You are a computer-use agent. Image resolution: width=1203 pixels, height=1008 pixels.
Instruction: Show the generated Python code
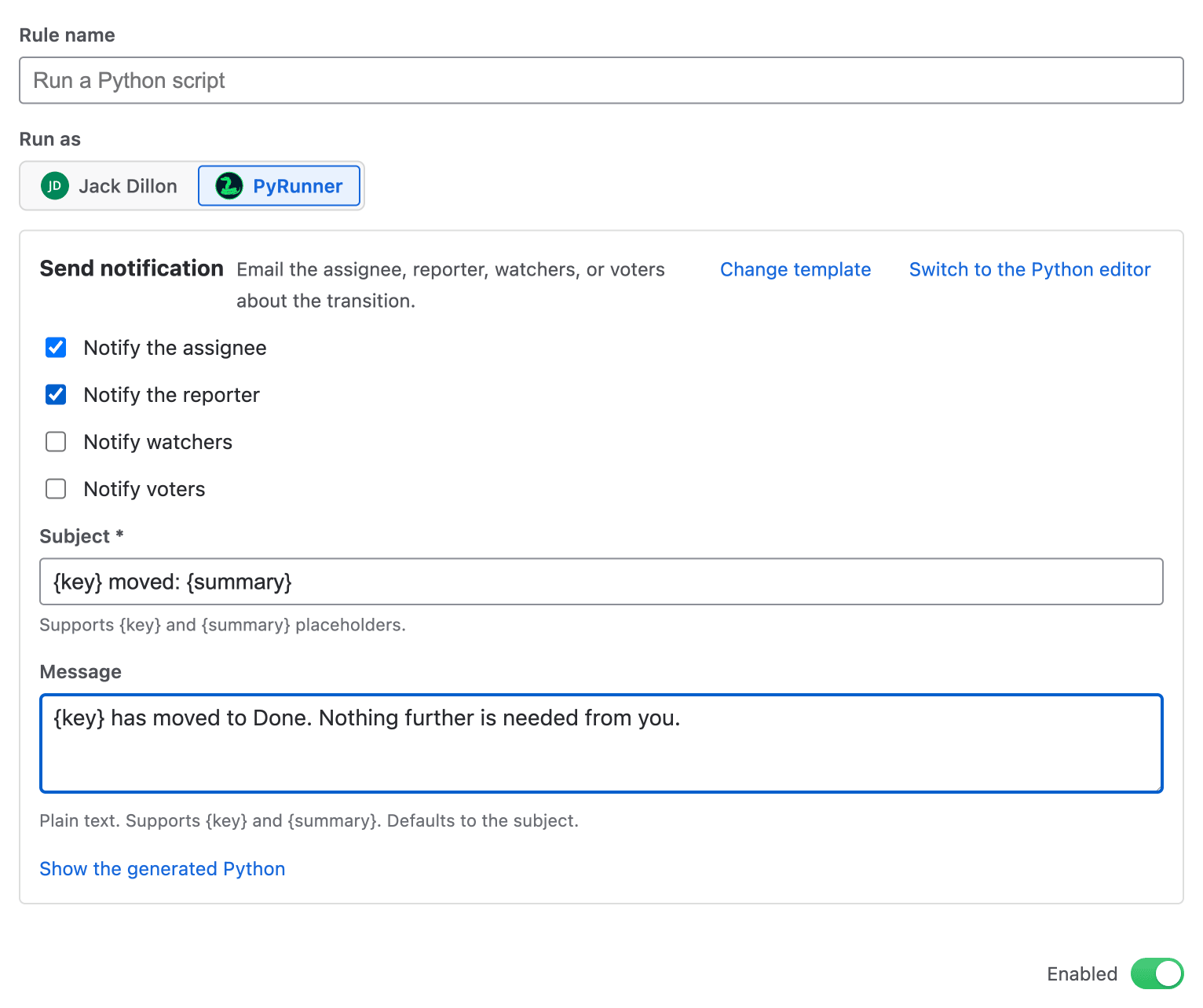pyautogui.click(x=163, y=869)
